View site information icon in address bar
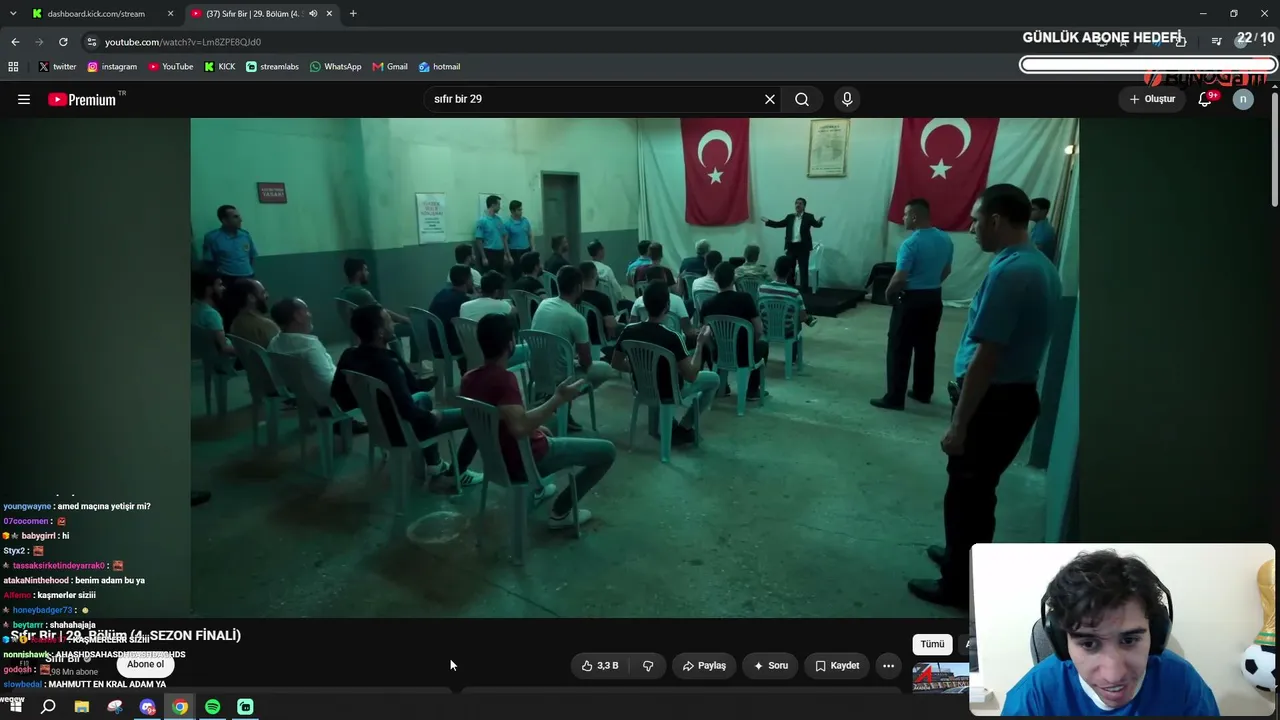Screen dimensions: 1280x720 pos(92,42)
